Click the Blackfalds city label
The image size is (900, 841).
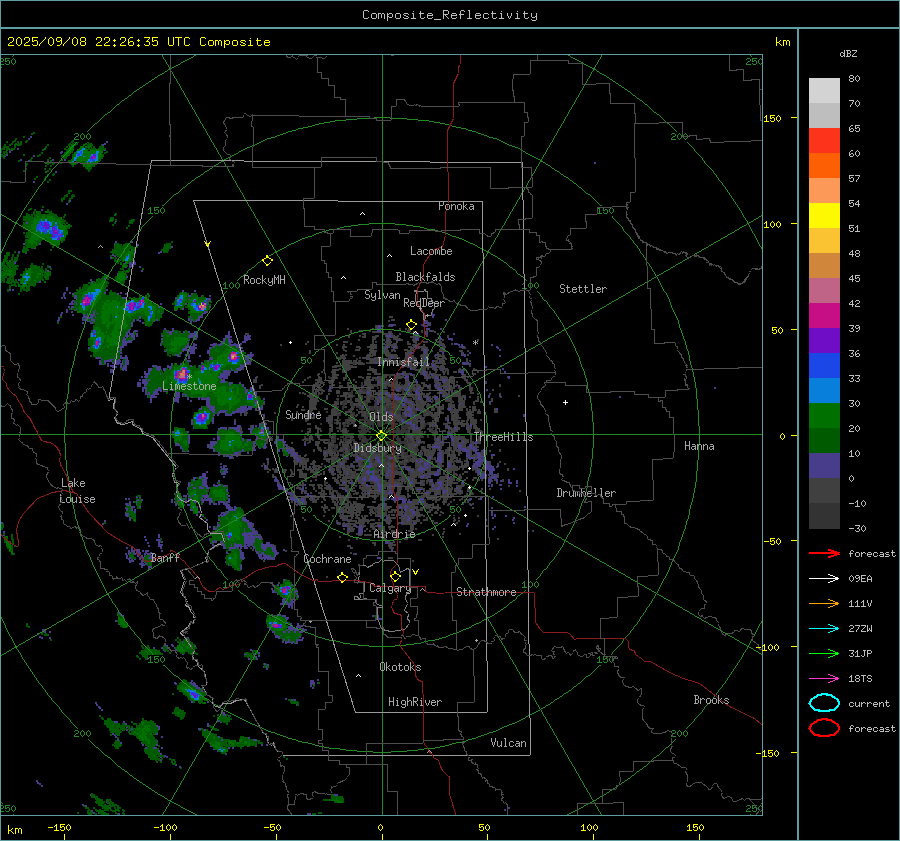click(425, 277)
